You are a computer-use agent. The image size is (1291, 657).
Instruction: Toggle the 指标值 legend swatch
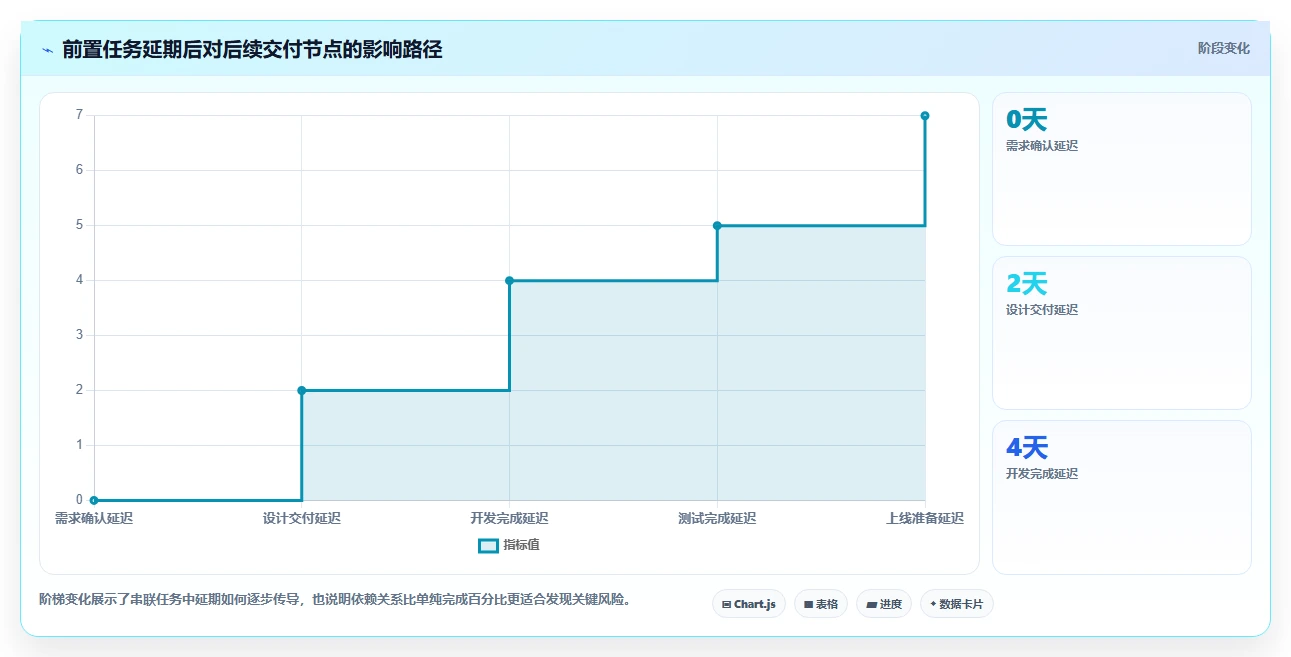point(488,546)
